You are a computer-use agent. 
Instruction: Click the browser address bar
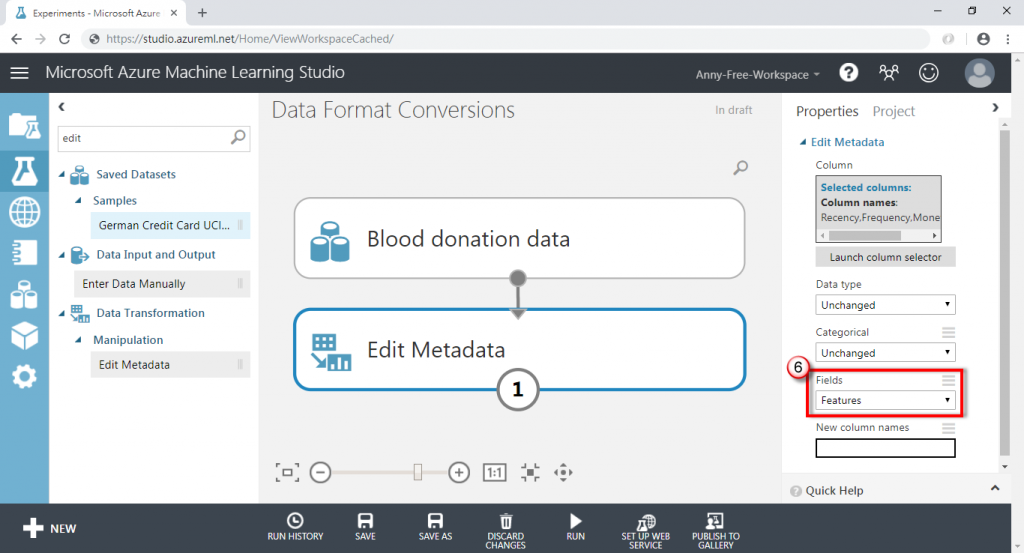coord(506,39)
